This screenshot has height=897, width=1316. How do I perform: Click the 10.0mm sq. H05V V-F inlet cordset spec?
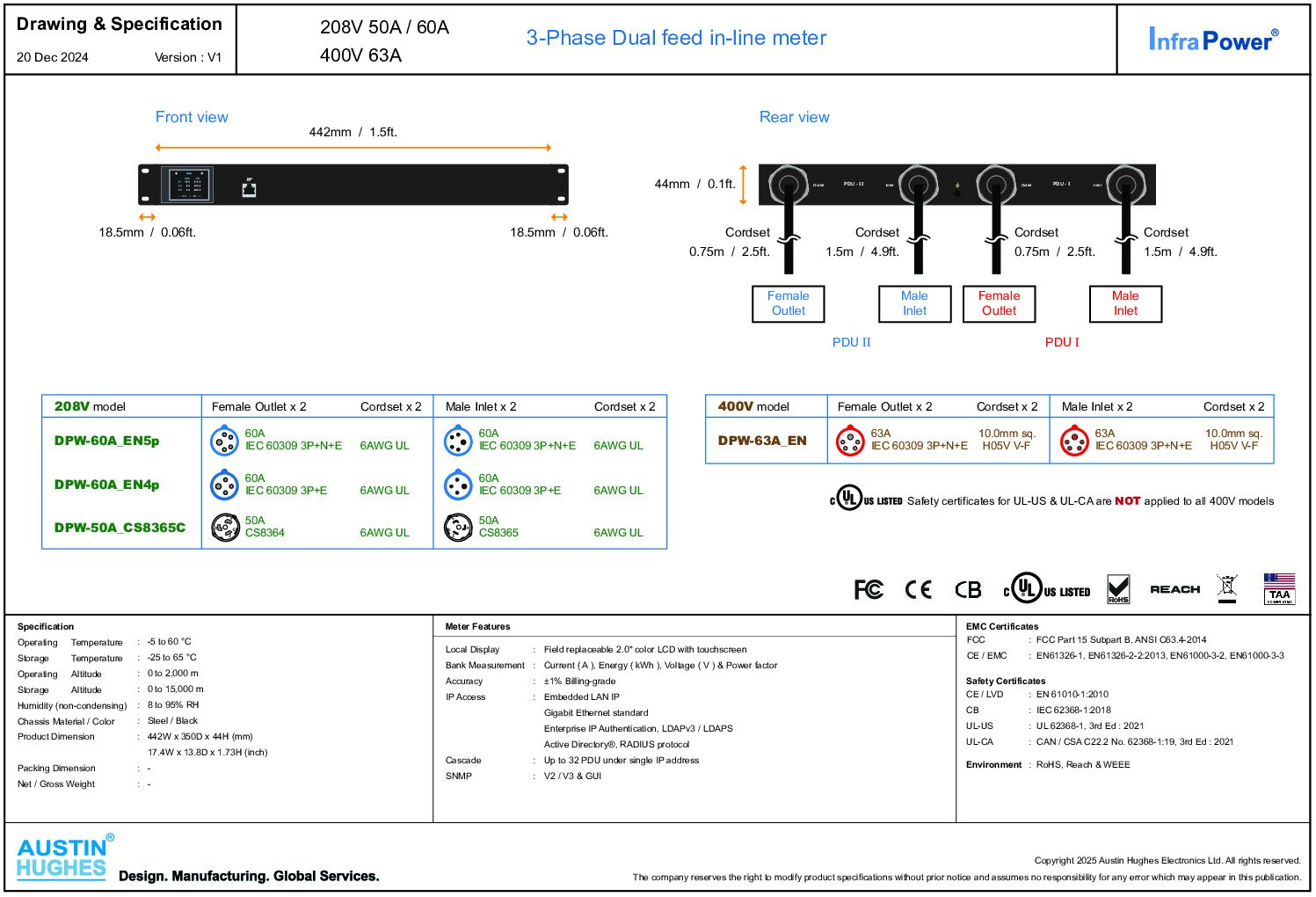point(1233,440)
